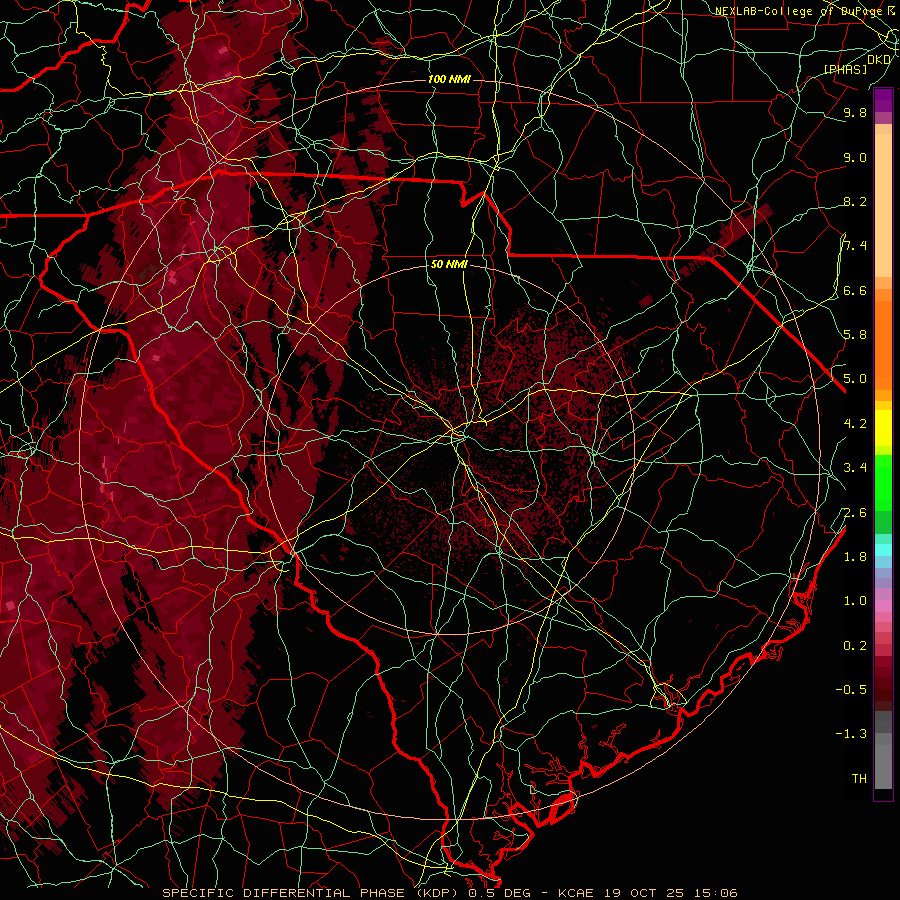This screenshot has height=900, width=900.
Task: Click the 7.4 value on the color scale
Action: [855, 246]
